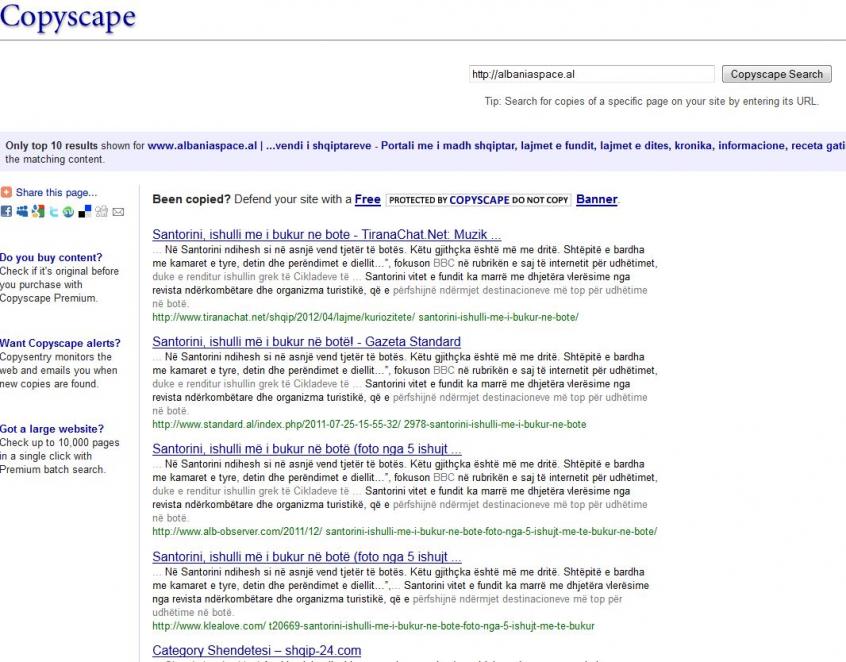Click the www.albaniaspace.al page title link
Viewport: 846px width, 662px height.
click(x=496, y=146)
